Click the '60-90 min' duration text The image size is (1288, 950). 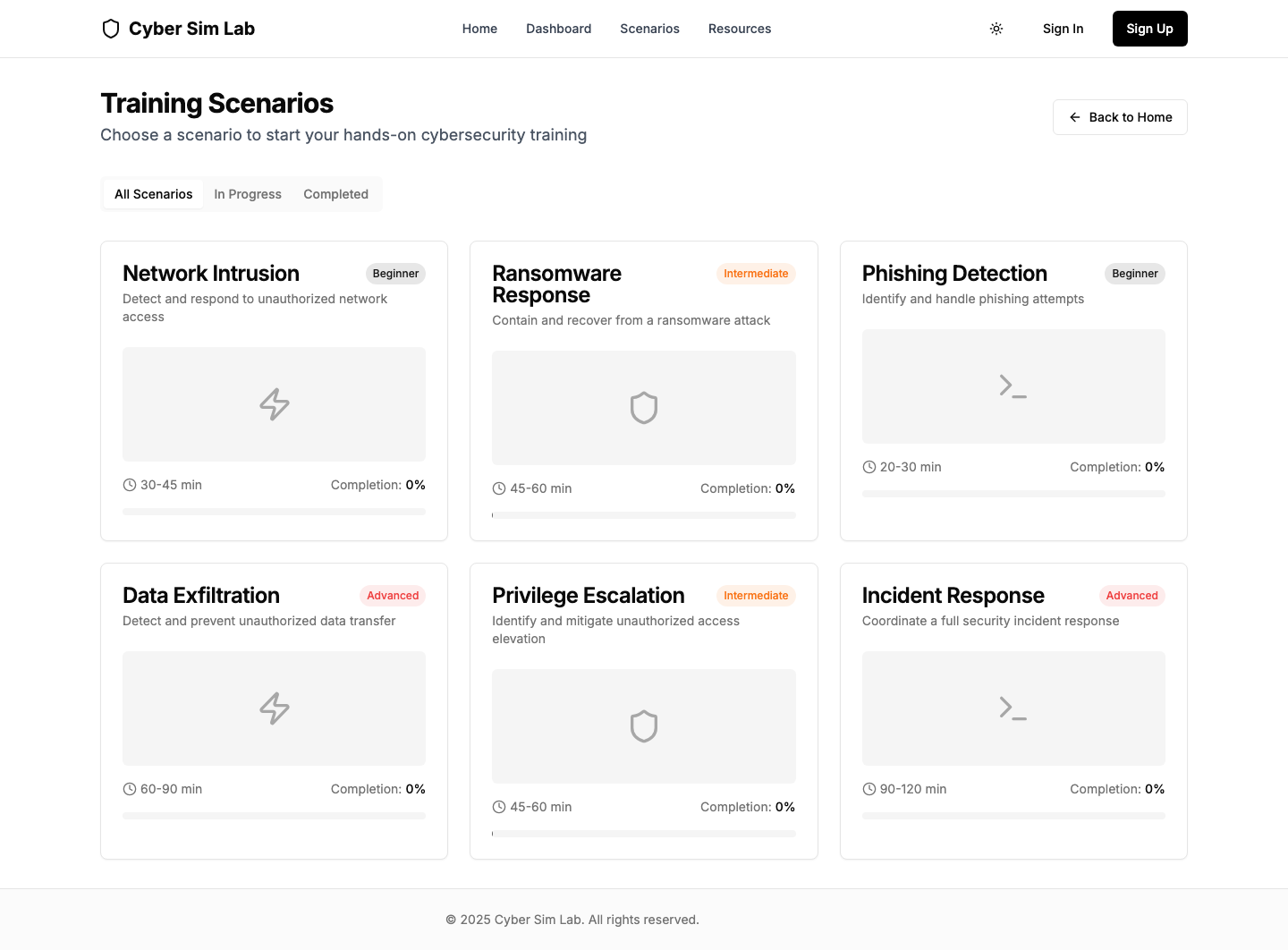pos(171,789)
